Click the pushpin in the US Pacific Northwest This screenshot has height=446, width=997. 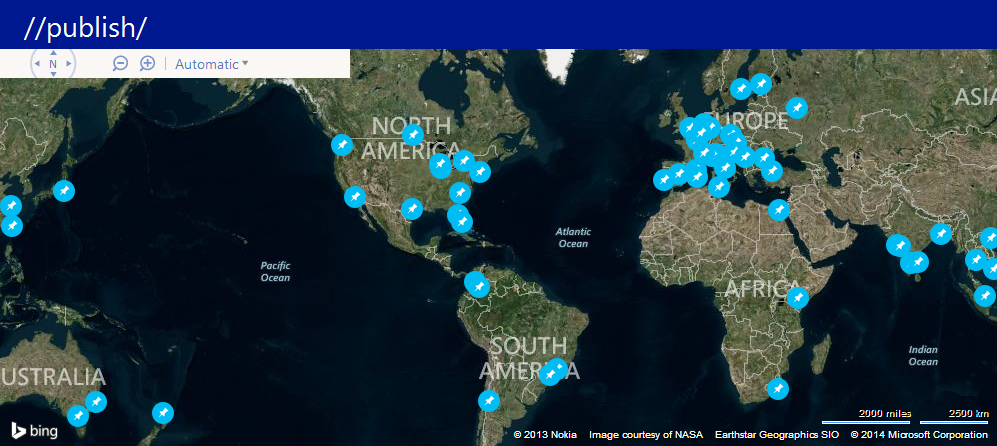(342, 145)
